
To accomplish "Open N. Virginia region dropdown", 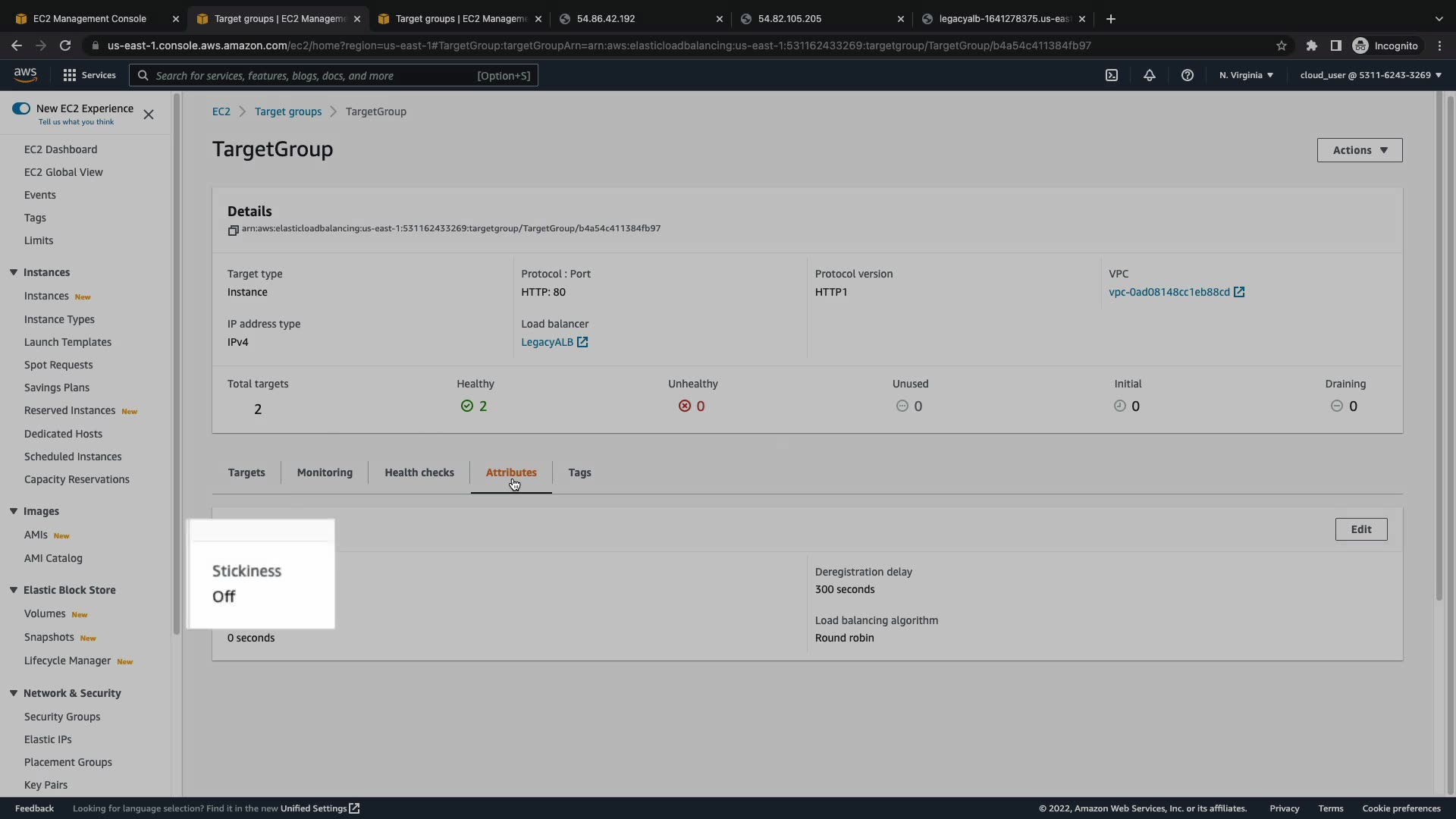I will (1246, 75).
